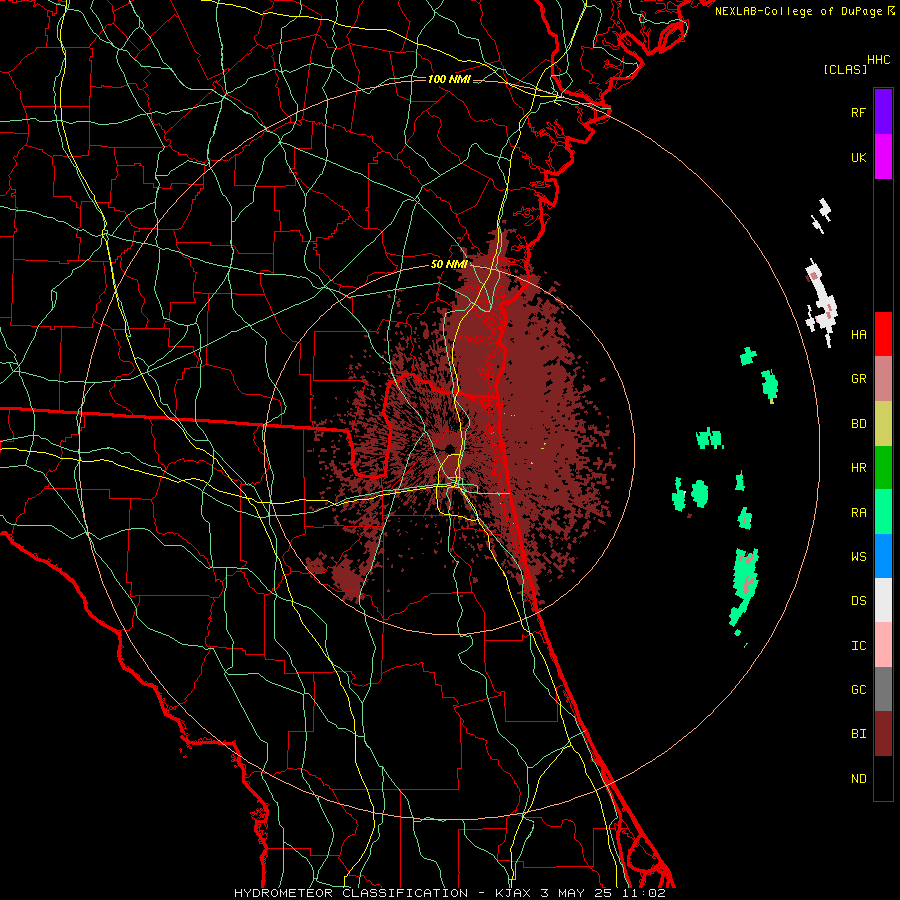The height and width of the screenshot is (900, 900).
Task: Click the HA legend label
Action: [x=858, y=334]
